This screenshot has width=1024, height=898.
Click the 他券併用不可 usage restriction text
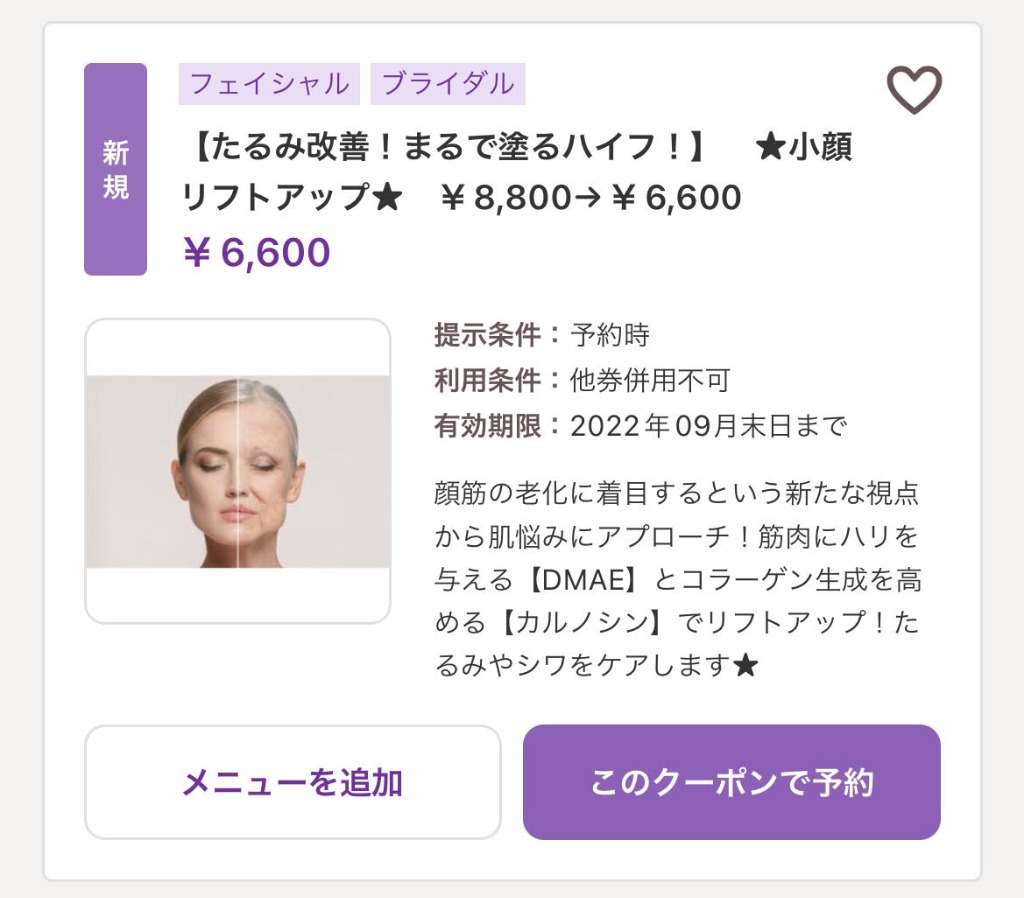pyautogui.click(x=650, y=381)
